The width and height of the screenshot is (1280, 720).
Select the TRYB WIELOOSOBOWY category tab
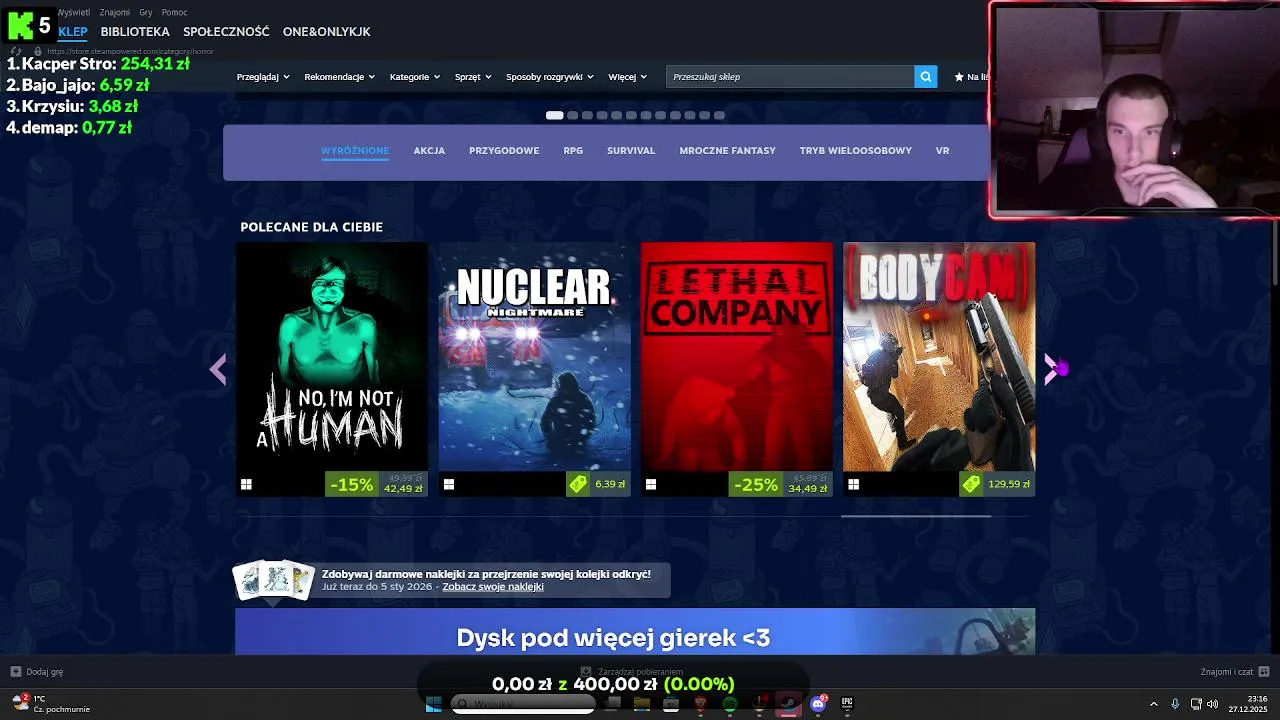[855, 151]
